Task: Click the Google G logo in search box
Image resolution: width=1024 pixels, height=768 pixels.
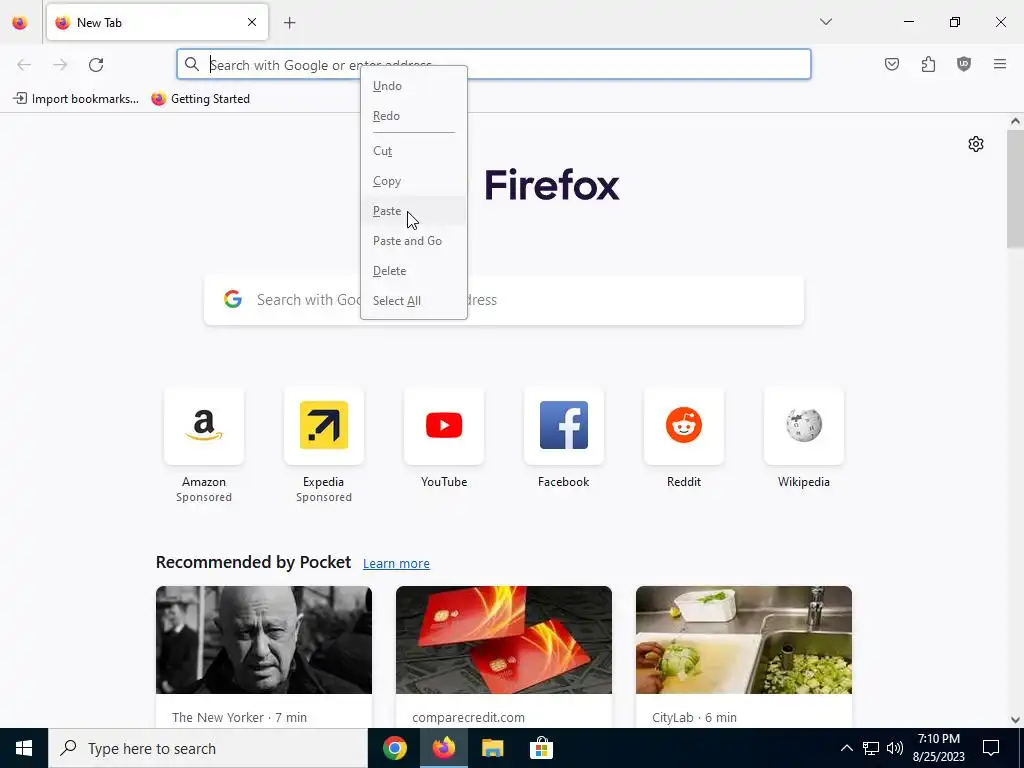Action: 232,300
